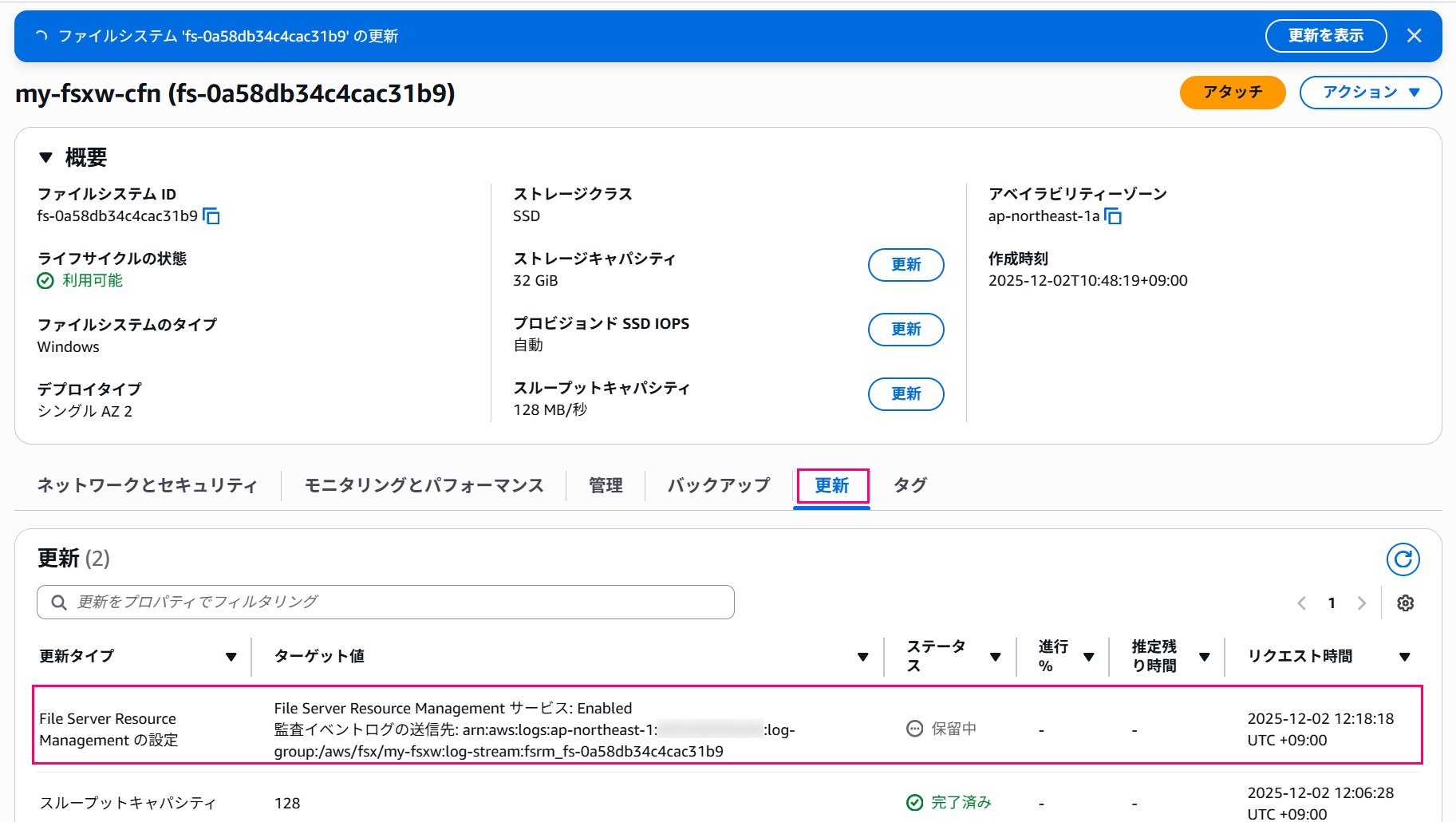The image size is (1456, 822).
Task: Click the completed status checkmark on throughput row
Action: pos(913,802)
